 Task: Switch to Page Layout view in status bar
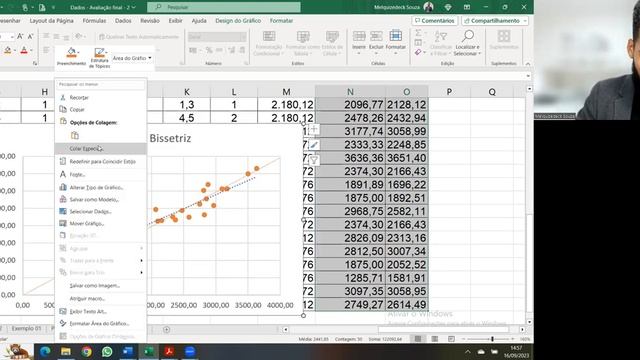tap(435, 339)
